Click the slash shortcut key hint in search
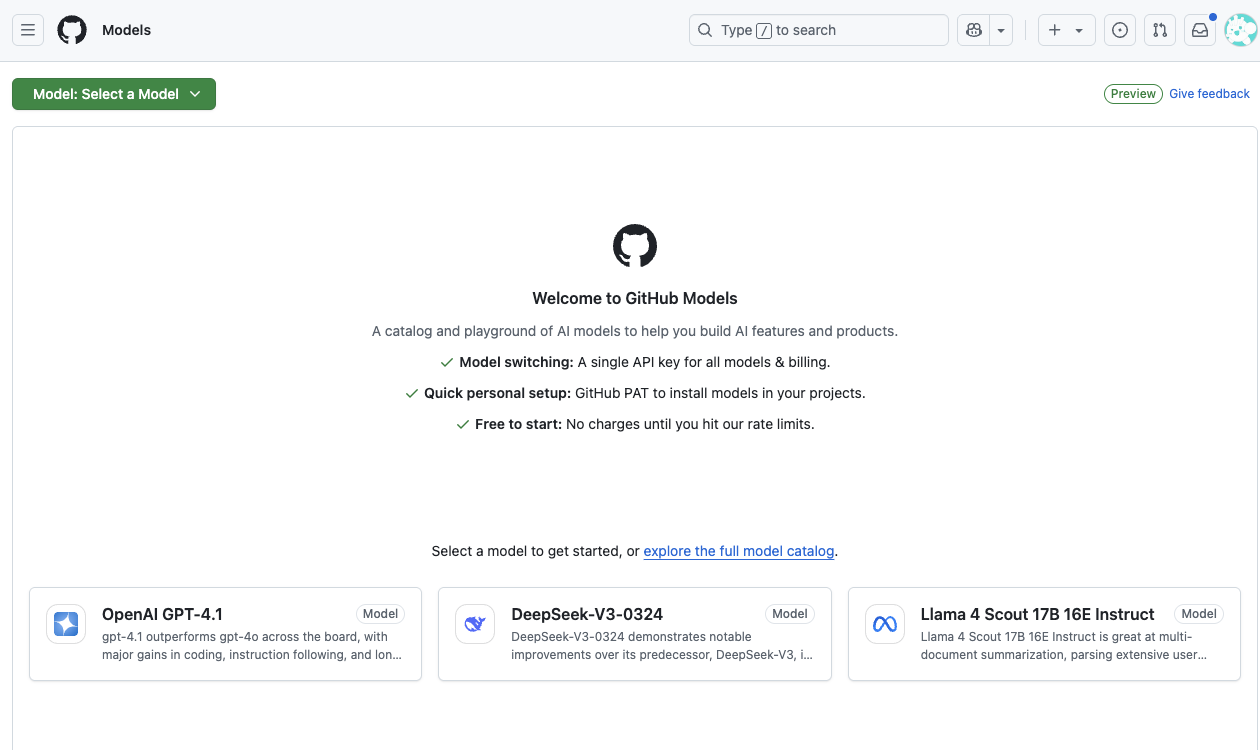The height and width of the screenshot is (750, 1260). pos(764,31)
